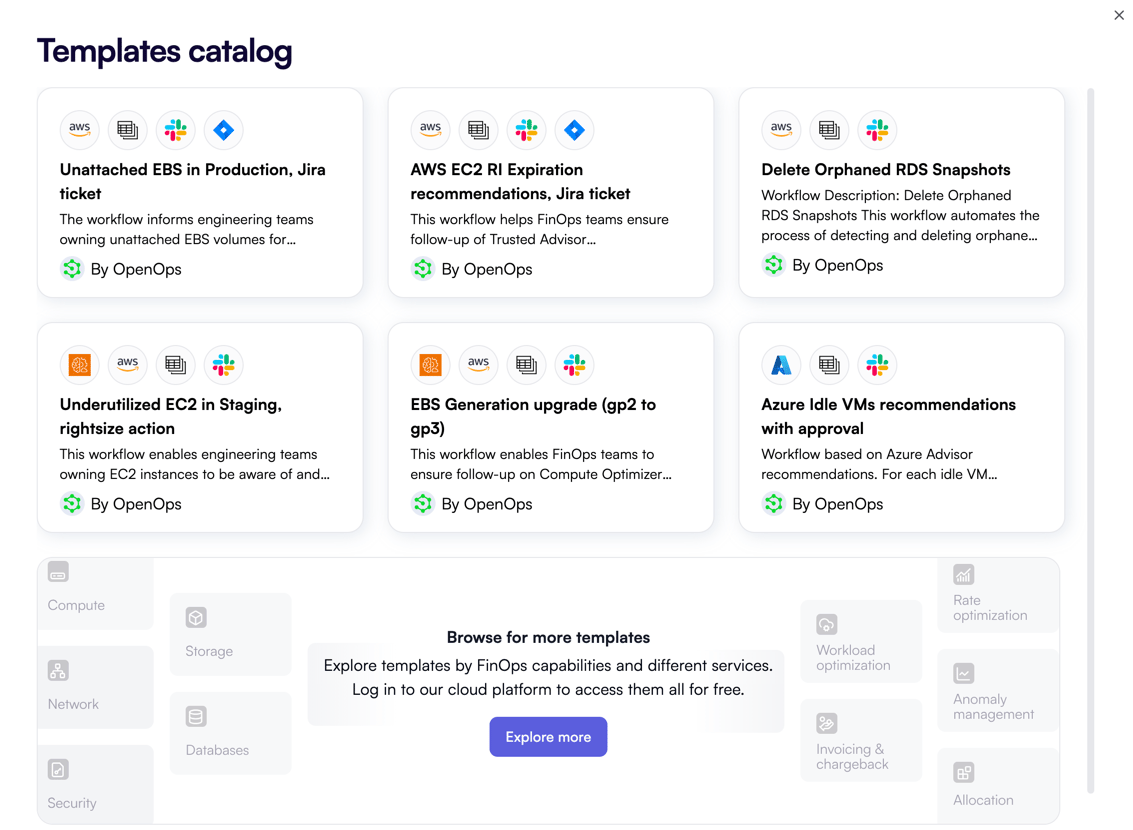This screenshot has width=1133, height=830.
Task: Click table icon on EBS Generation upgrade card
Action: 526,365
